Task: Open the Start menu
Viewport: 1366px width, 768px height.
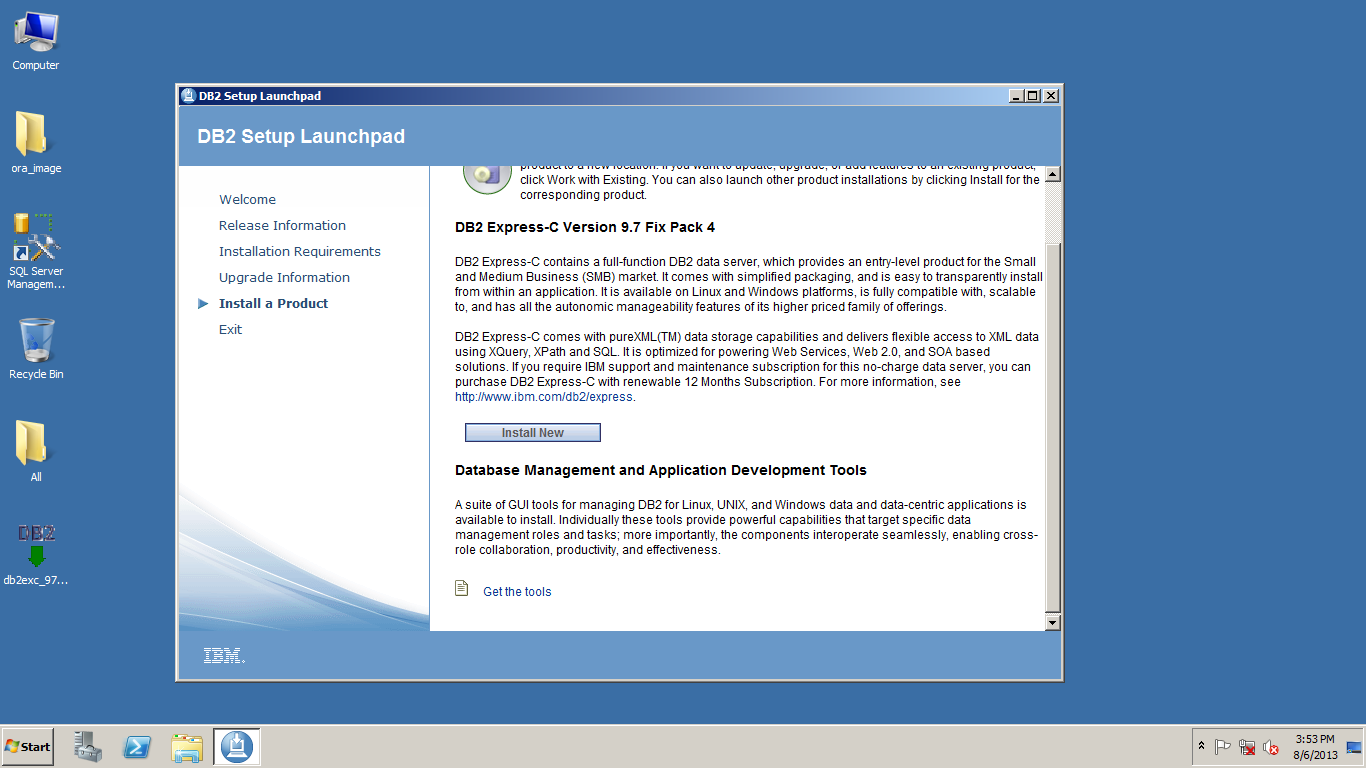Action: tap(28, 747)
